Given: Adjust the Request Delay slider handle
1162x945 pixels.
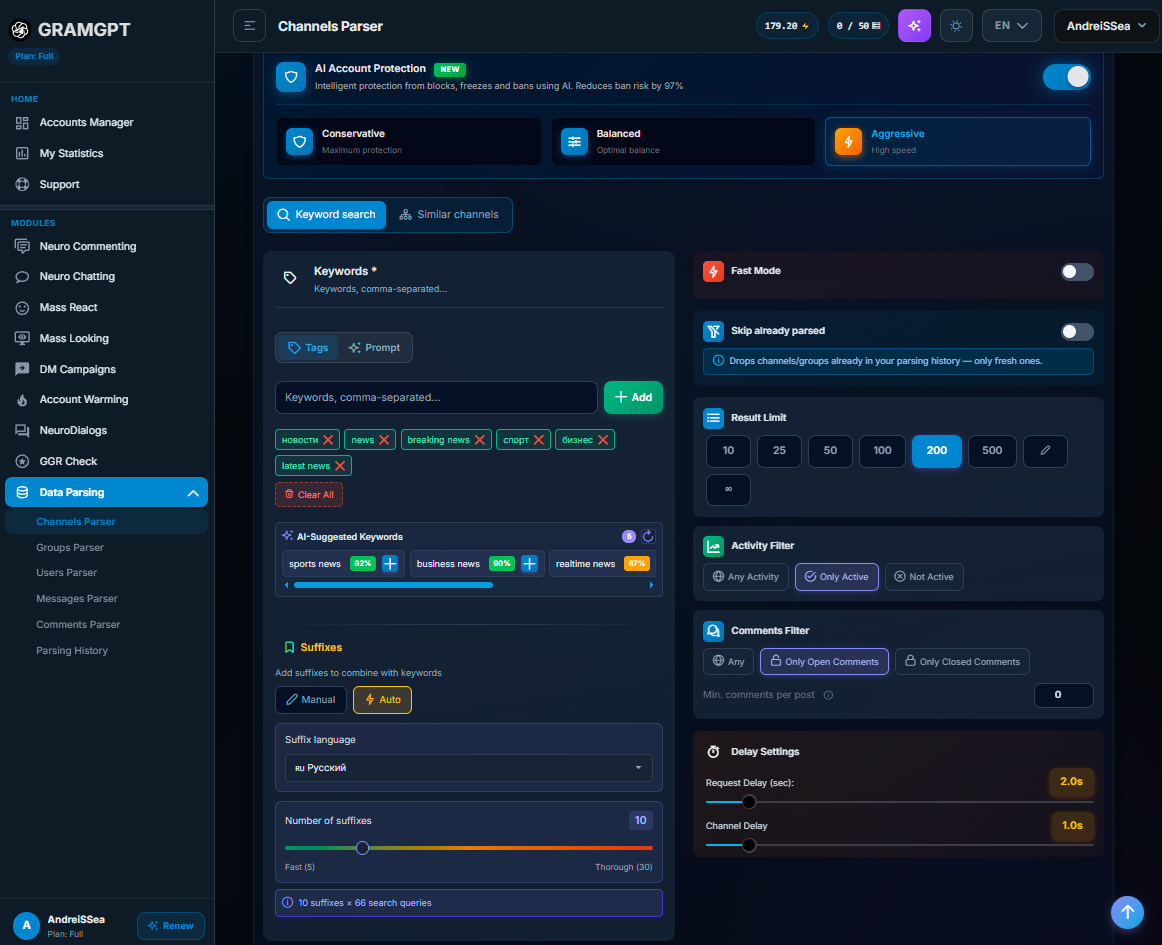Looking at the screenshot, I should click(x=749, y=802).
